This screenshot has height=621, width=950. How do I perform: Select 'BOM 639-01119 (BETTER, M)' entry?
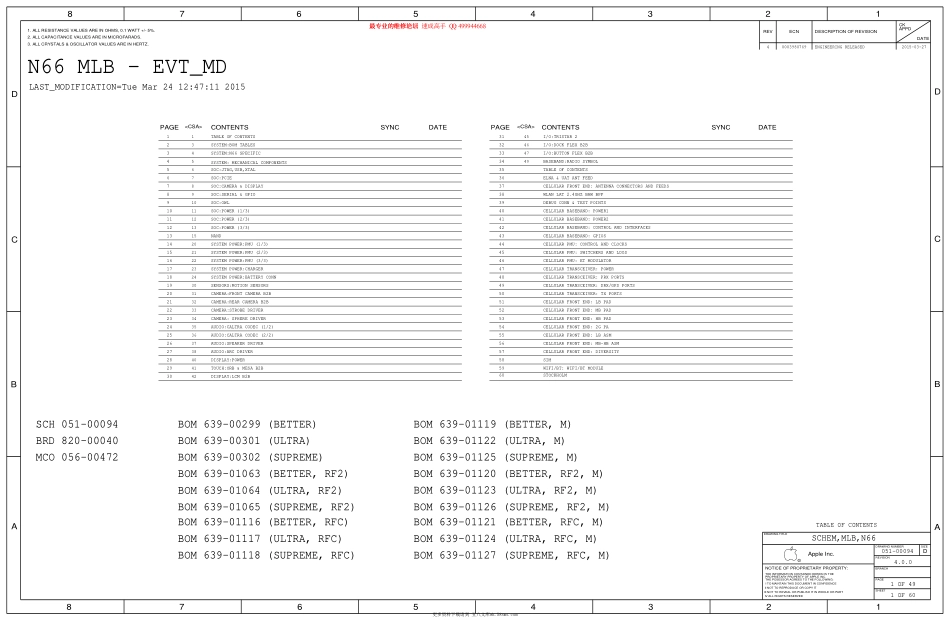[x=493, y=424]
